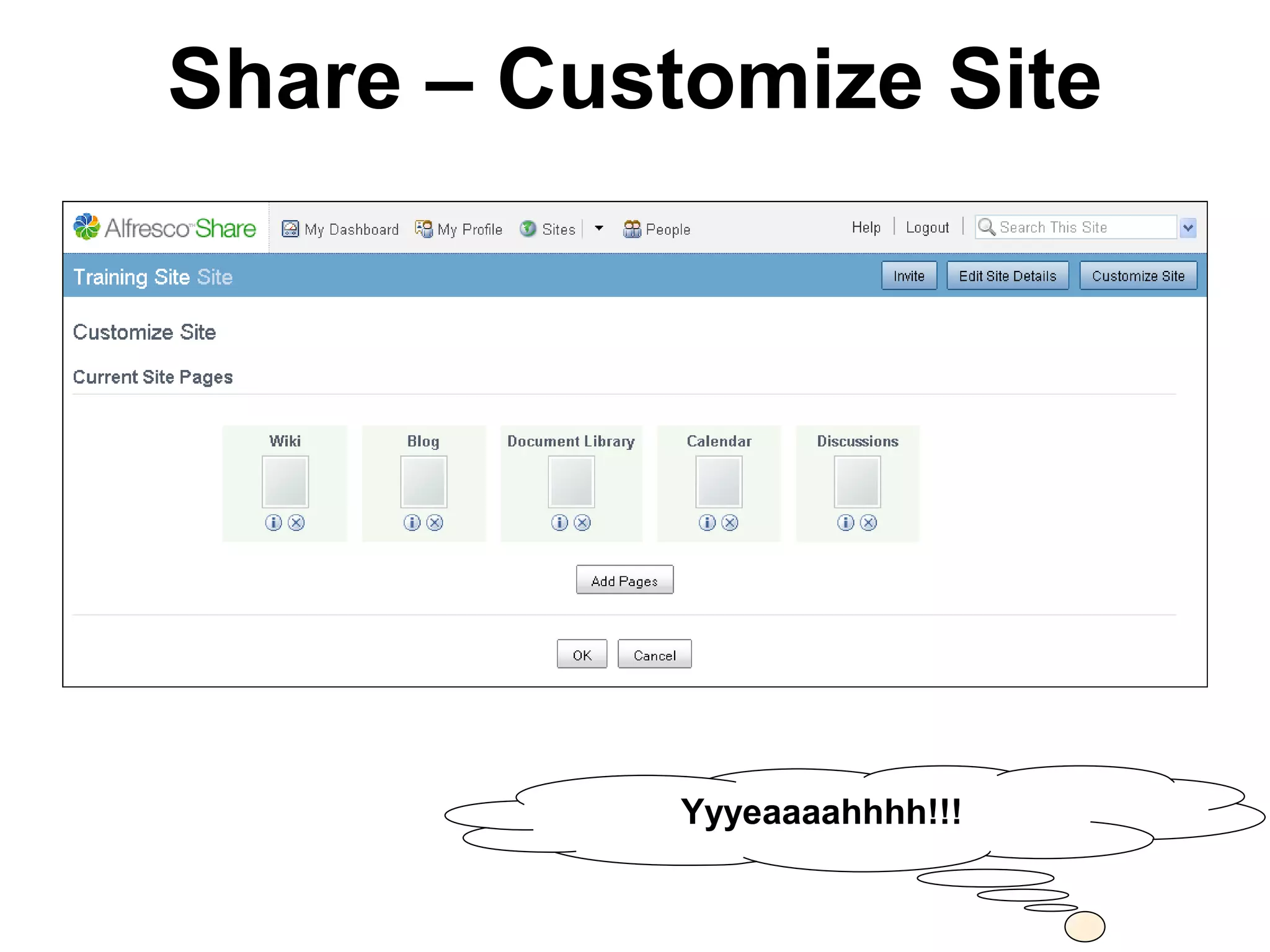Expand the search options dropdown arrow
Screen dimensions: 1270x952
(1188, 228)
